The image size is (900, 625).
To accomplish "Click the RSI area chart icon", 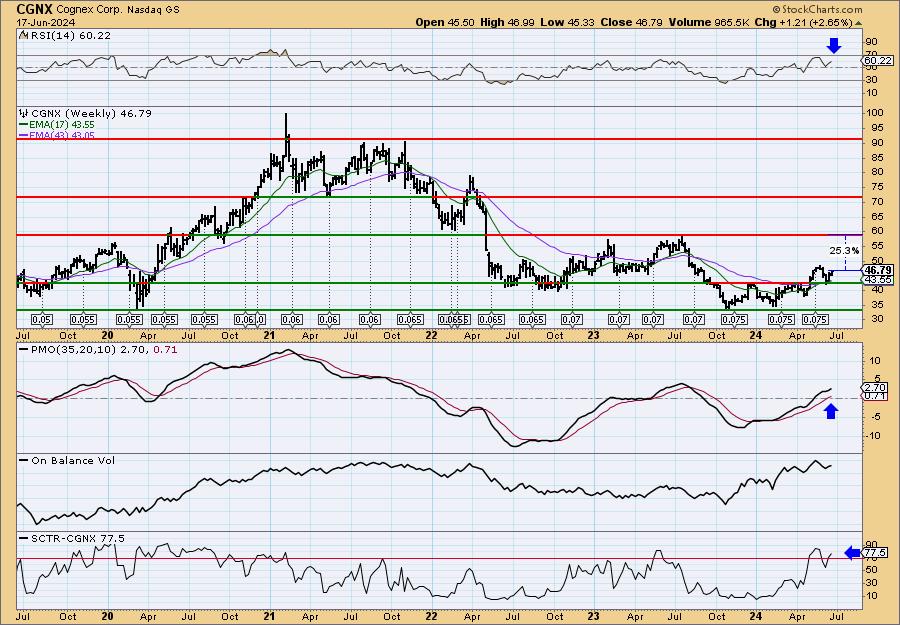I will pos(23,35).
